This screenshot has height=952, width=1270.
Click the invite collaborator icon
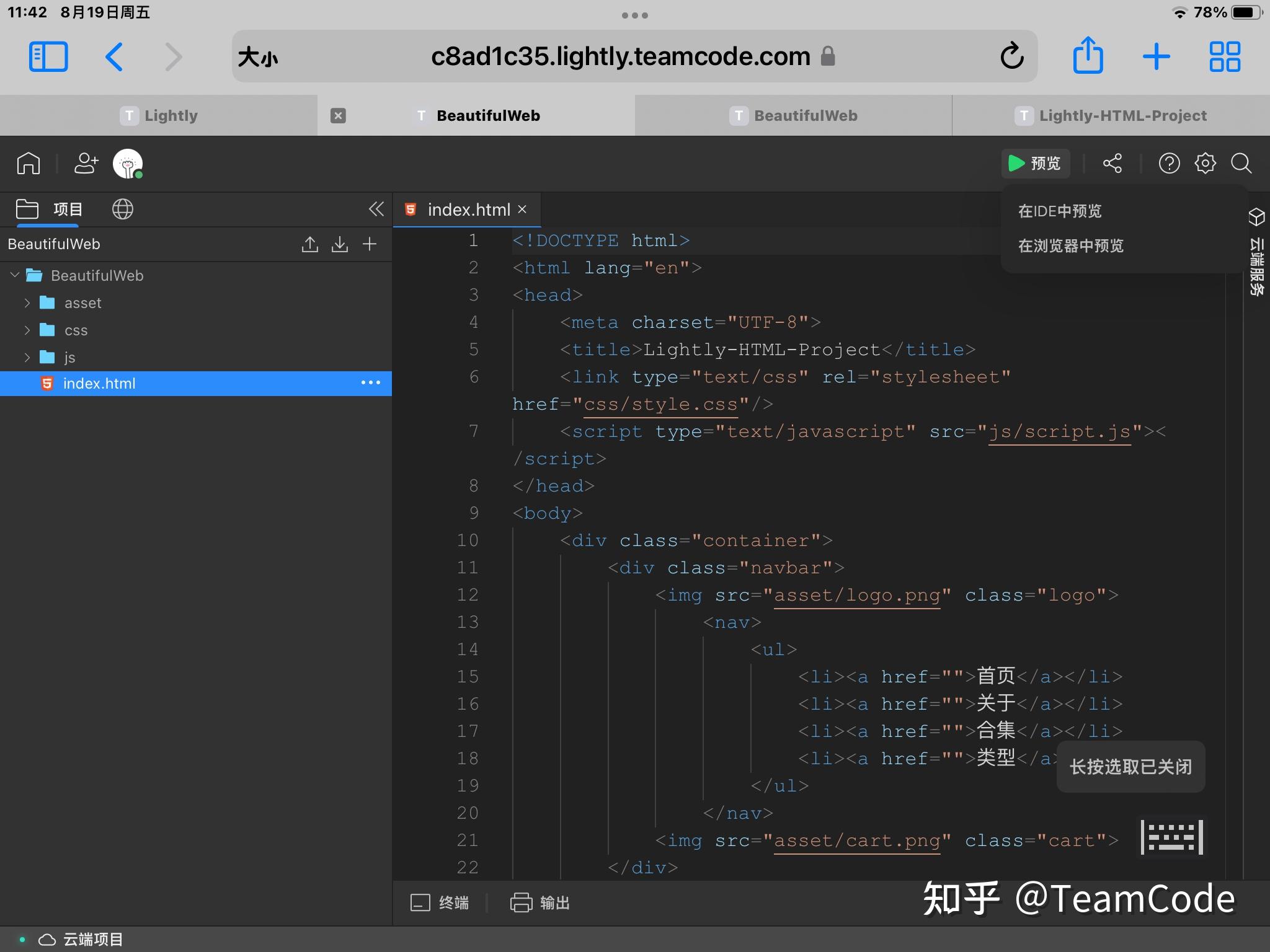86,164
